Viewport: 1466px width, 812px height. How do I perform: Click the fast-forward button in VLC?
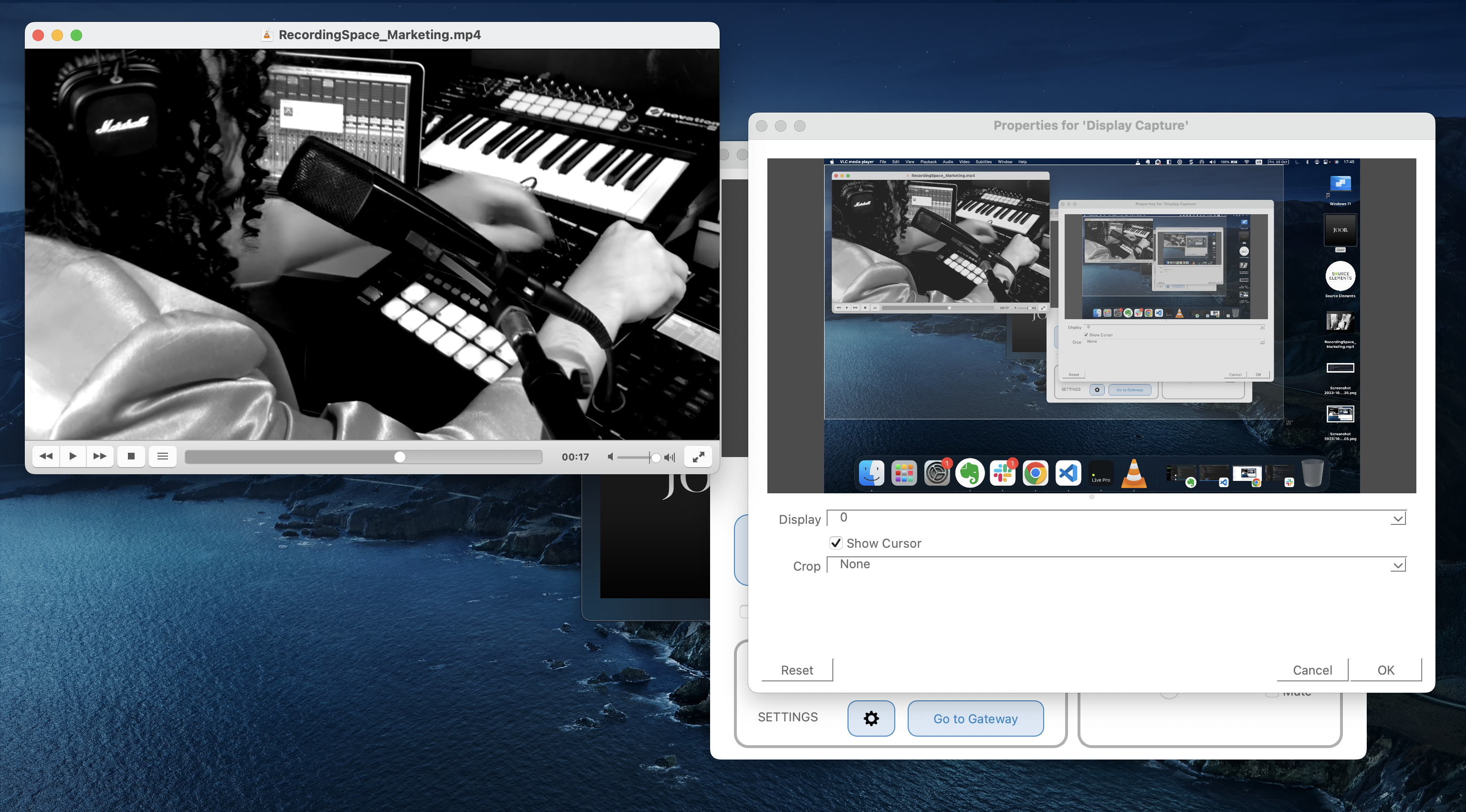(100, 457)
